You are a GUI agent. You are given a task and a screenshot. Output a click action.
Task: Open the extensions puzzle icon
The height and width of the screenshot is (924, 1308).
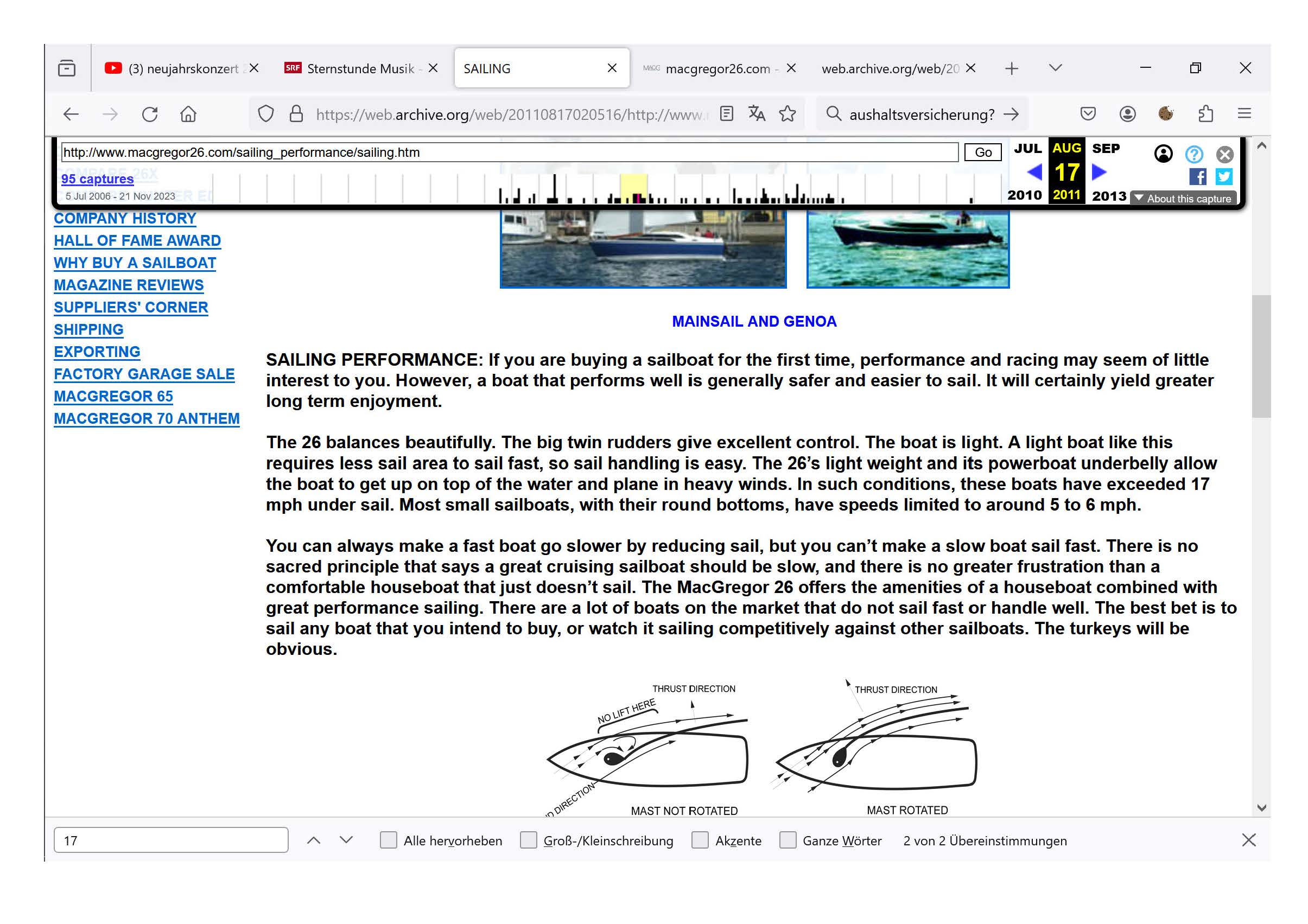point(1205,114)
